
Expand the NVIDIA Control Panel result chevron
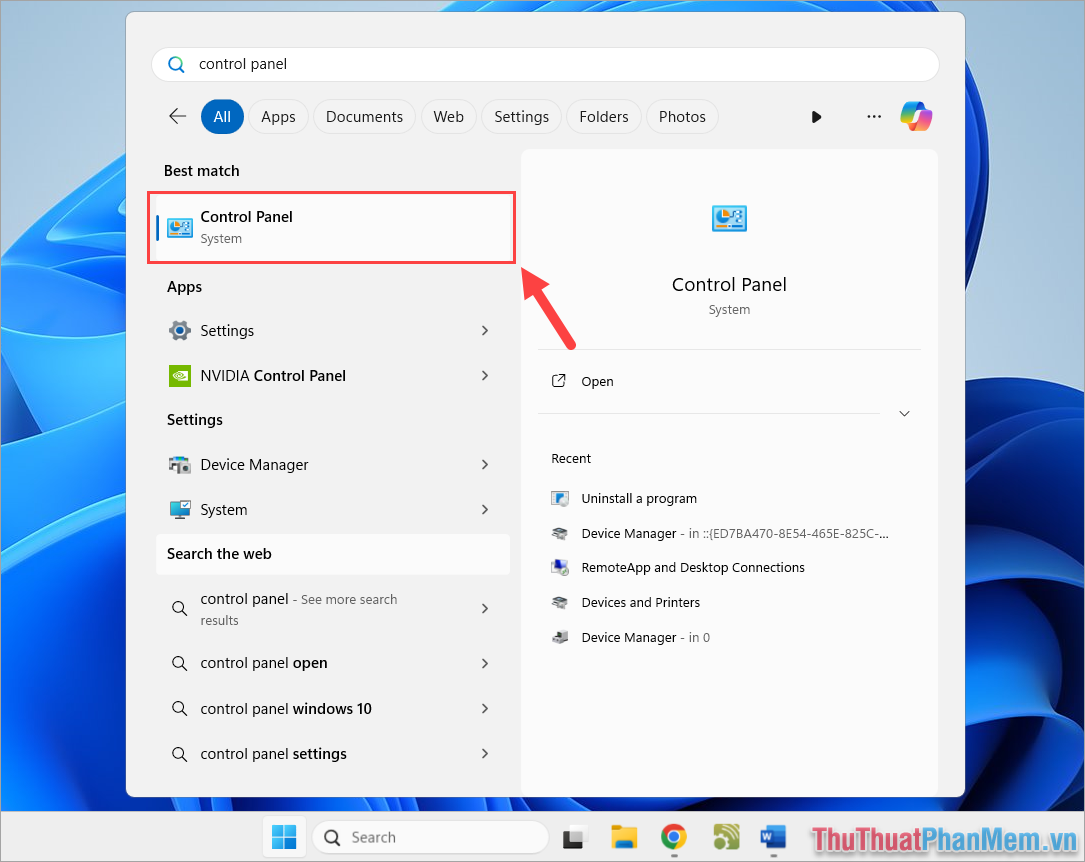[x=485, y=376]
